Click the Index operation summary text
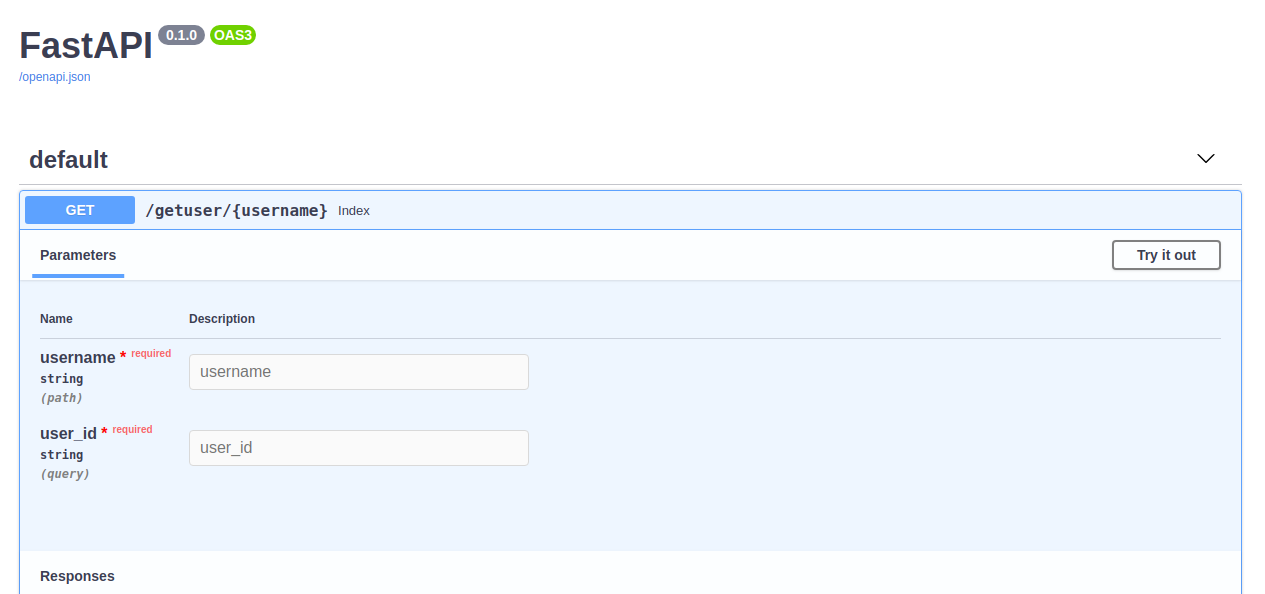The image size is (1265, 594). pyautogui.click(x=354, y=211)
